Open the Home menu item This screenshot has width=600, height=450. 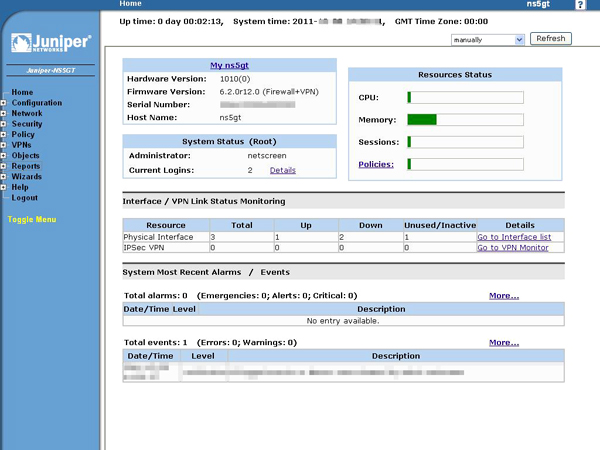(x=22, y=92)
